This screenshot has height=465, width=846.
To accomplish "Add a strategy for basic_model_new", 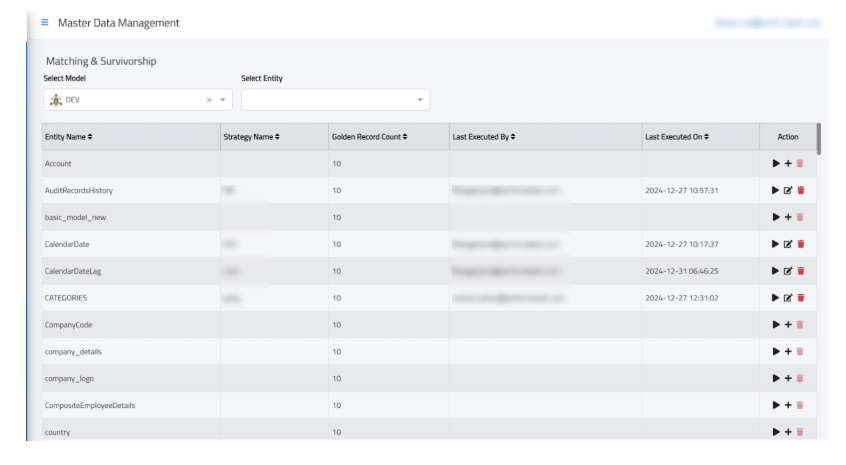I will pos(788,217).
